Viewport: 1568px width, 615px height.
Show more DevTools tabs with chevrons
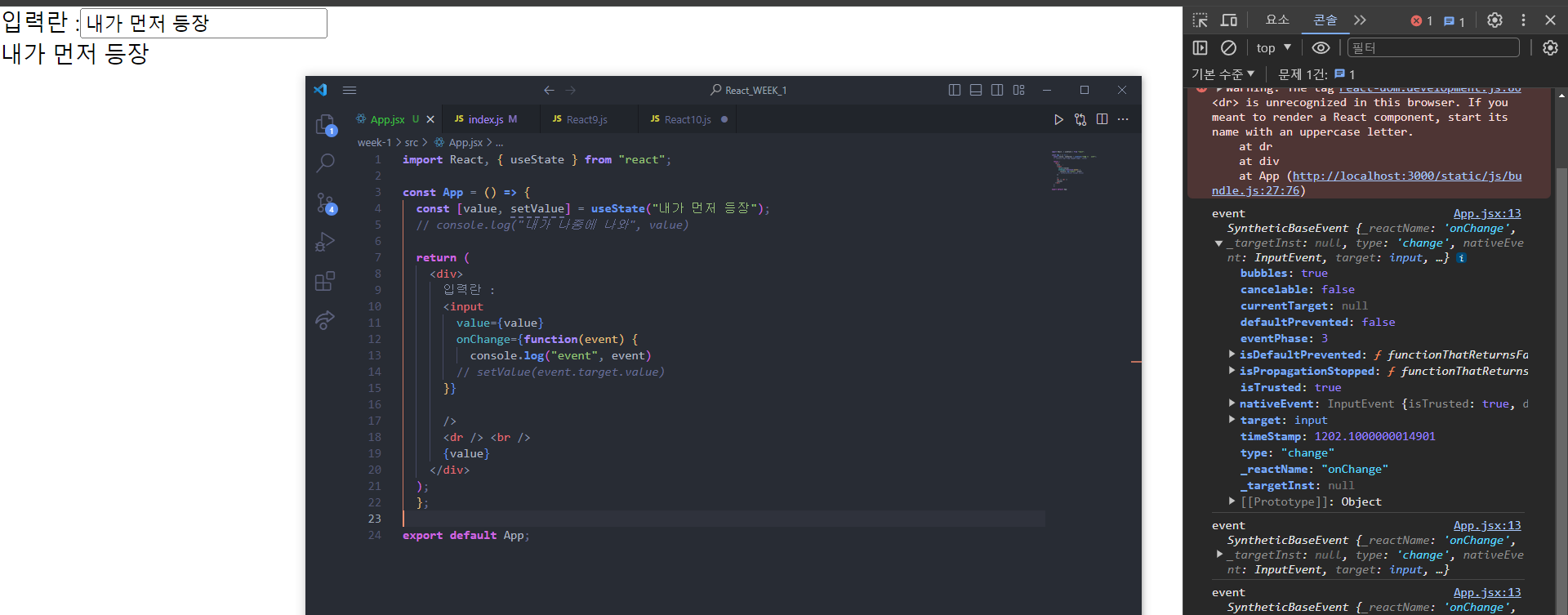(x=1360, y=20)
